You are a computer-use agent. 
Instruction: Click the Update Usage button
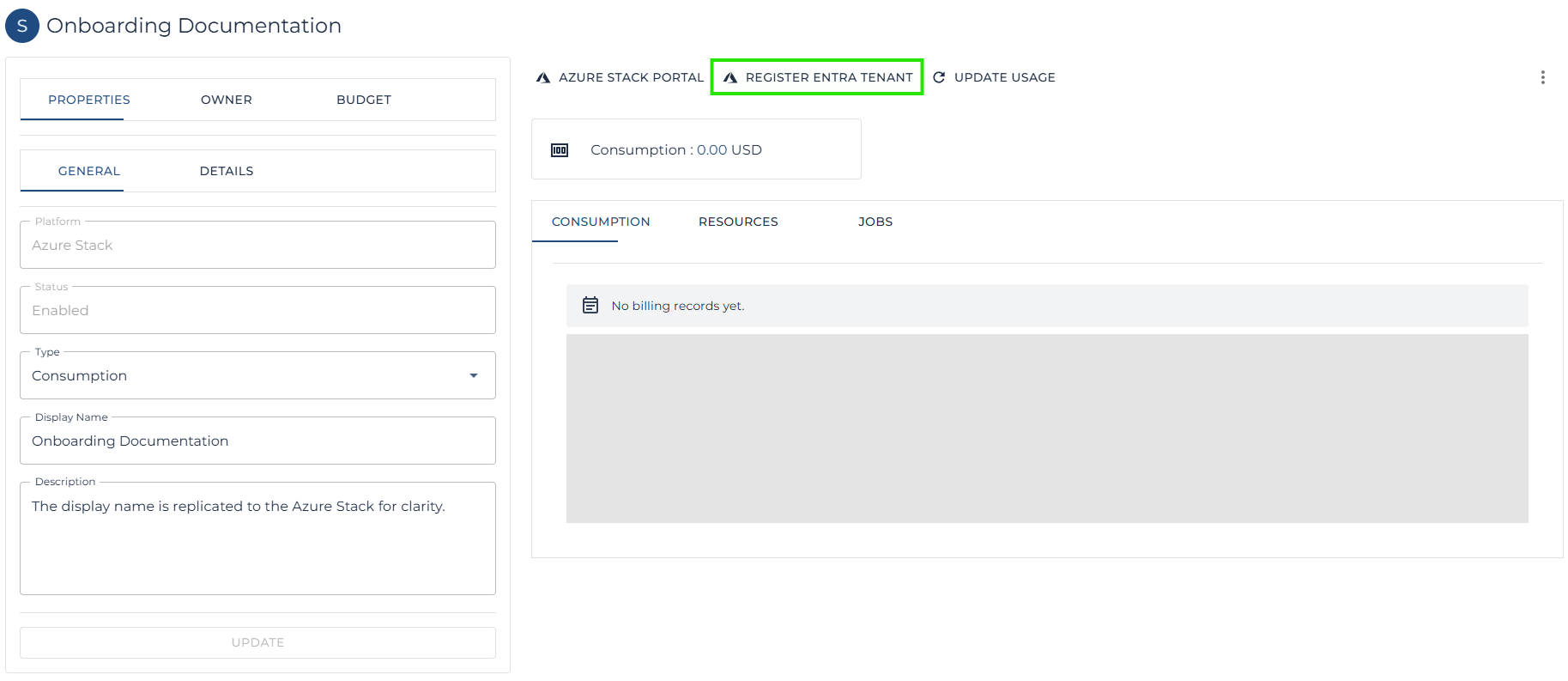tap(1004, 77)
